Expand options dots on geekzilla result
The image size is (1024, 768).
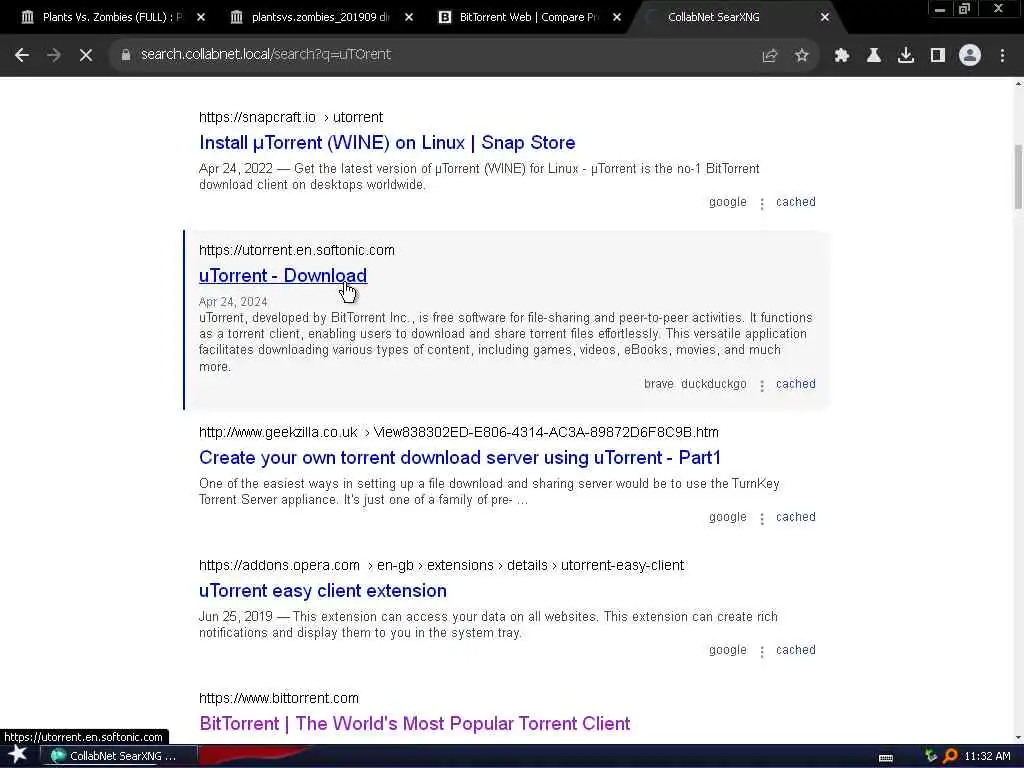[761, 519]
